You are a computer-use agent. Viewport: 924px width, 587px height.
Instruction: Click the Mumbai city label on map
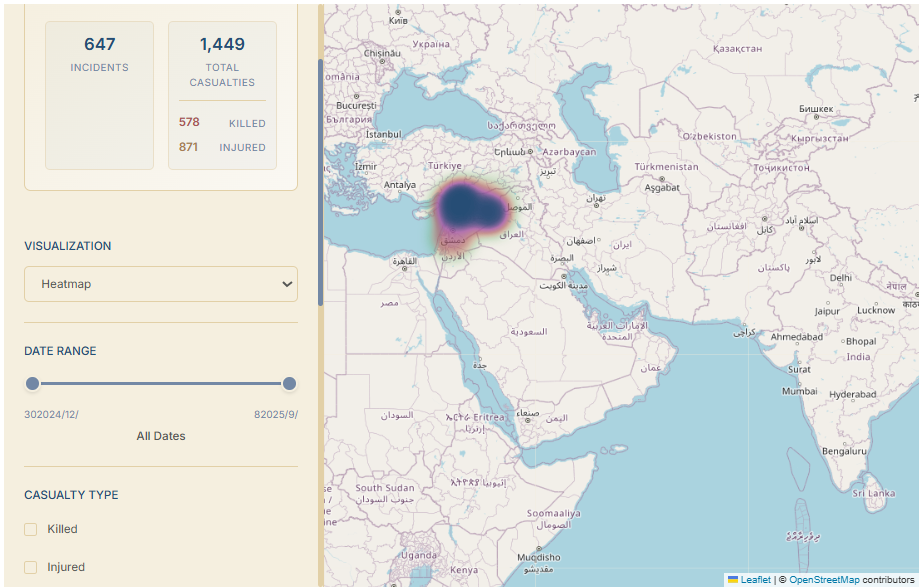(x=799, y=392)
